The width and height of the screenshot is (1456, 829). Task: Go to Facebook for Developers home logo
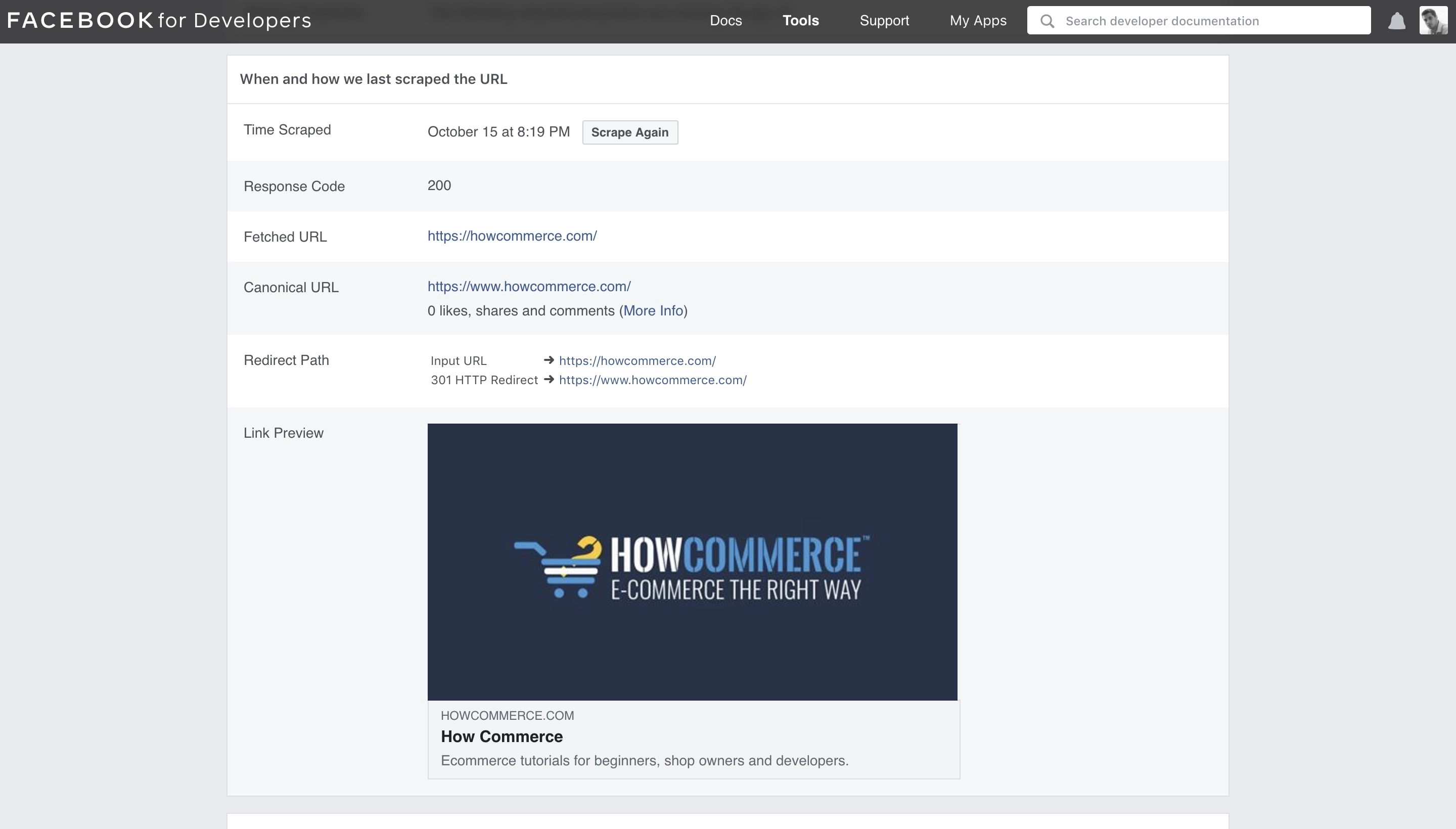[159, 21]
